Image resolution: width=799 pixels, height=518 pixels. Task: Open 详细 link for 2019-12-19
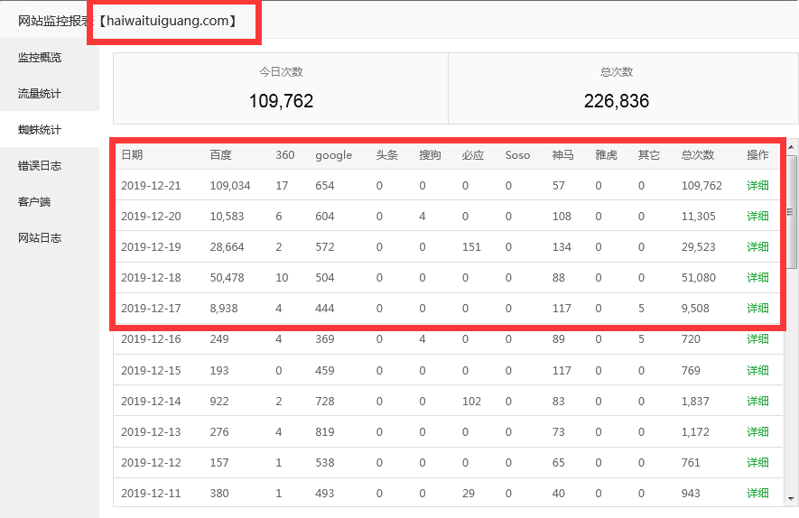pos(758,247)
